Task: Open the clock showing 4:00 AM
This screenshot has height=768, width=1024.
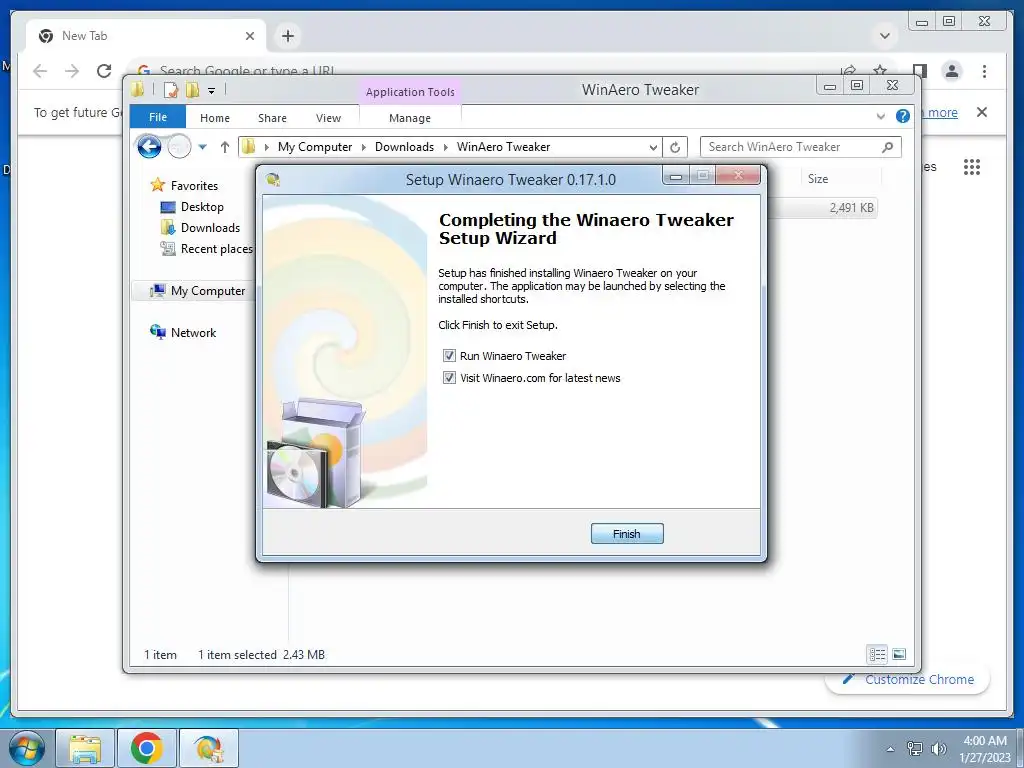Action: click(985, 749)
